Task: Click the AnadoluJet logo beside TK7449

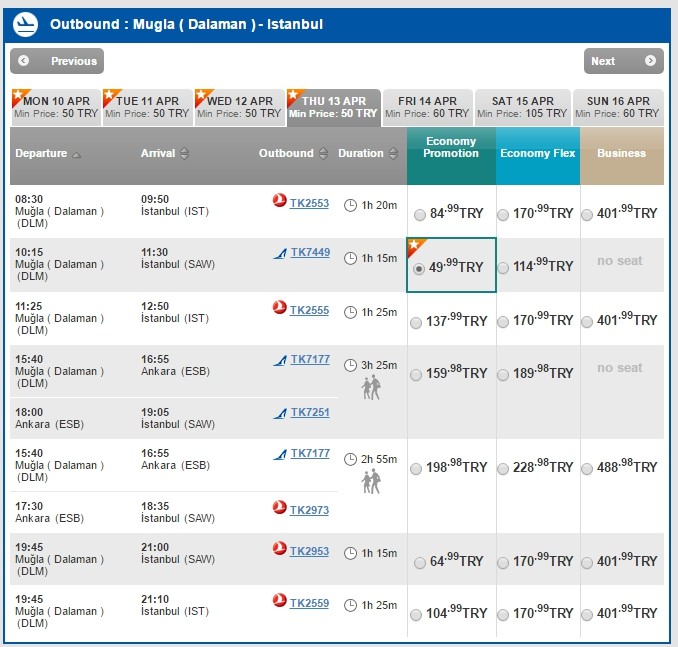Action: [x=279, y=253]
